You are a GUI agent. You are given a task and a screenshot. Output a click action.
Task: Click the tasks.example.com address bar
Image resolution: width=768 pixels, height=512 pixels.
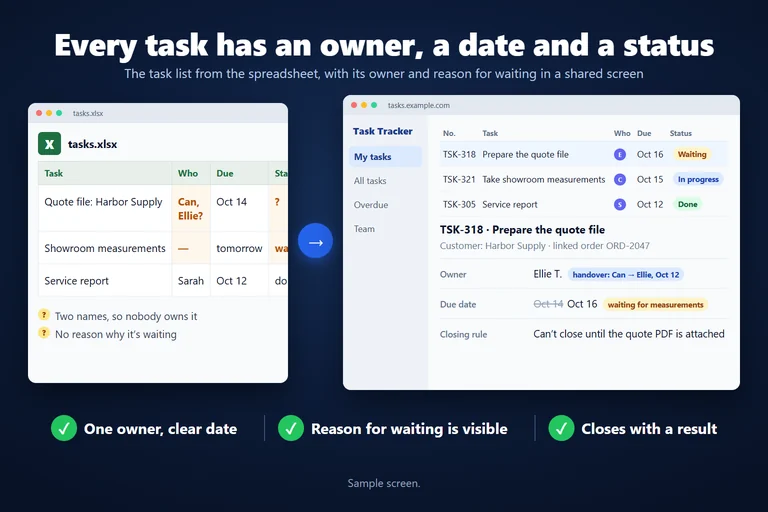click(419, 105)
